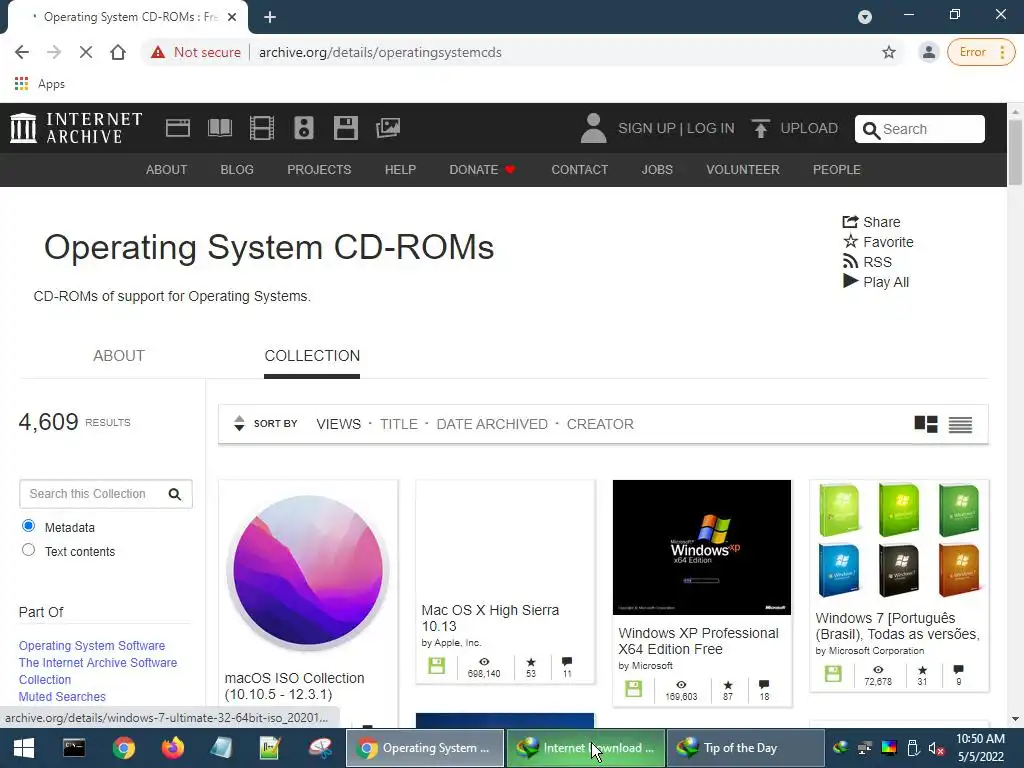Click the favorites star on Windows XP card

[x=728, y=685]
